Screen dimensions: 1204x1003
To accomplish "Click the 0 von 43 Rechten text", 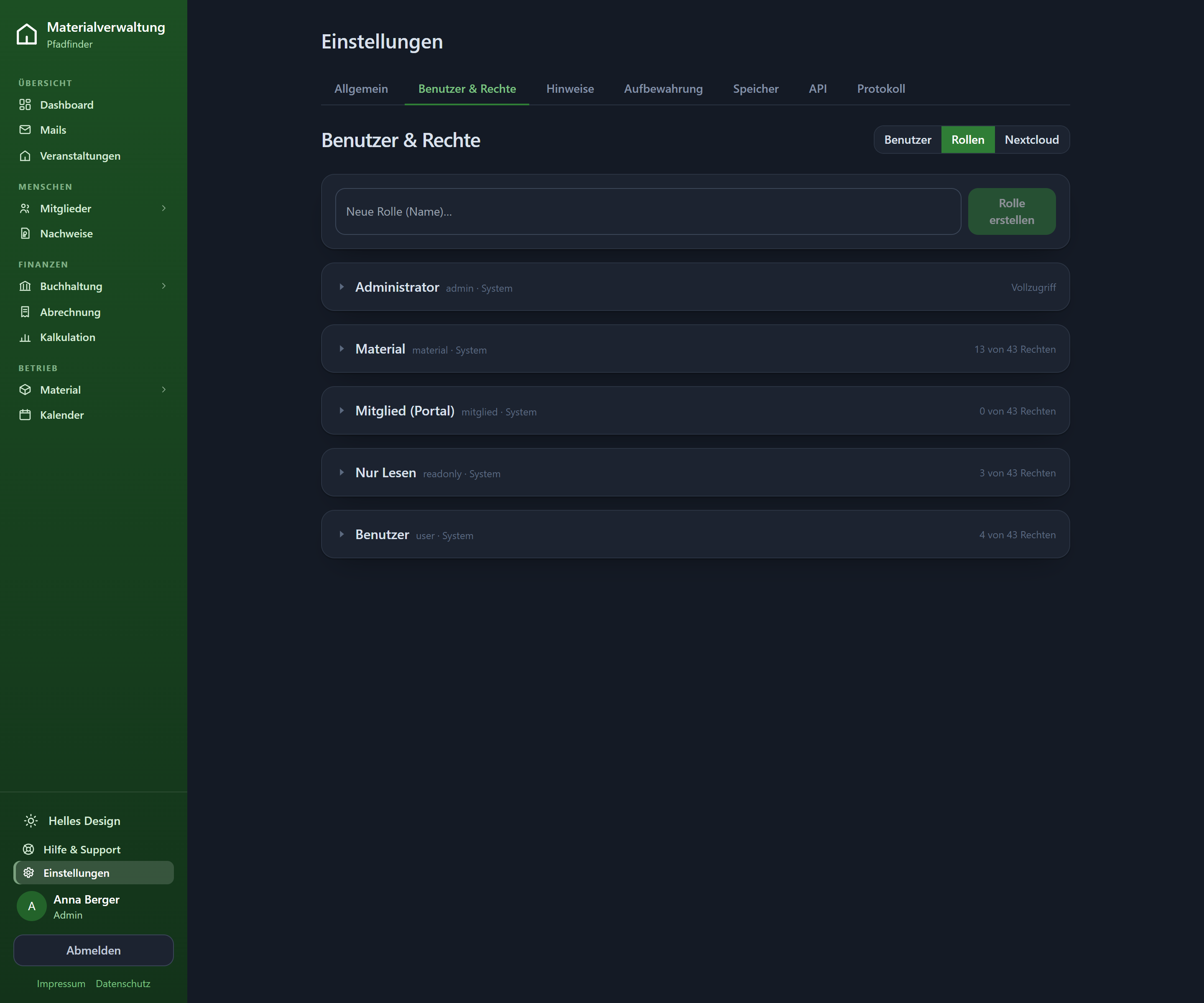I will 1017,411.
